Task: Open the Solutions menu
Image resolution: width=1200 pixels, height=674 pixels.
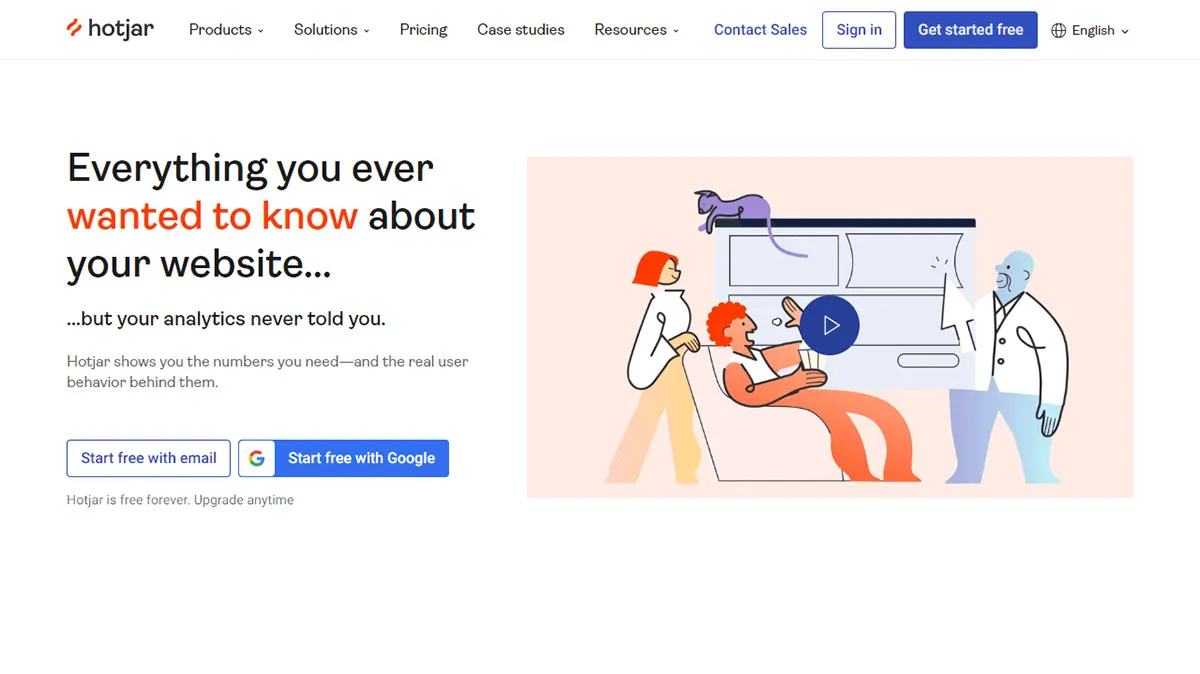Action: pos(325,30)
